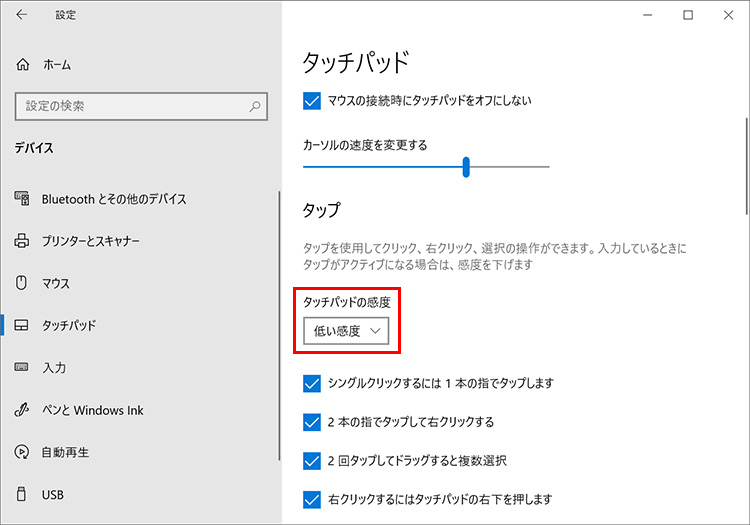Open the USB settings page
Viewport: 750px width, 525px height.
[x=53, y=494]
